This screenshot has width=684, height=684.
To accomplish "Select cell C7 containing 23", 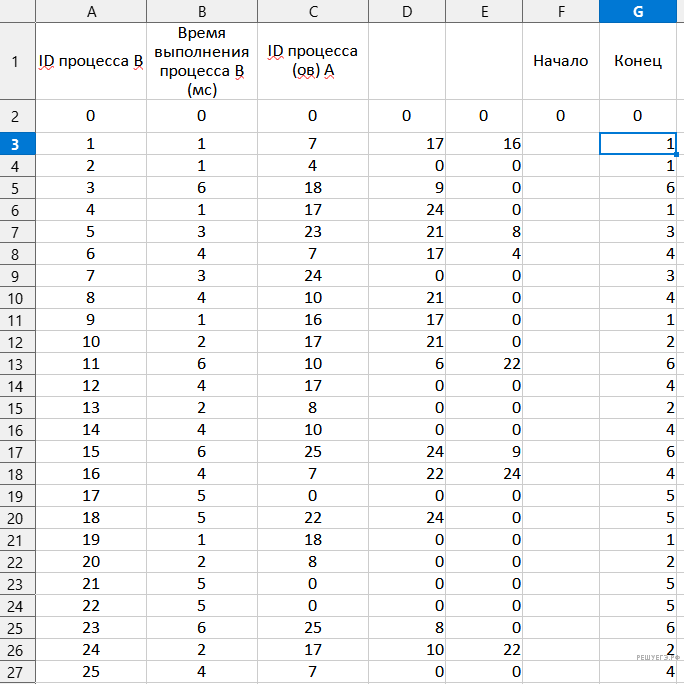I will 313,231.
